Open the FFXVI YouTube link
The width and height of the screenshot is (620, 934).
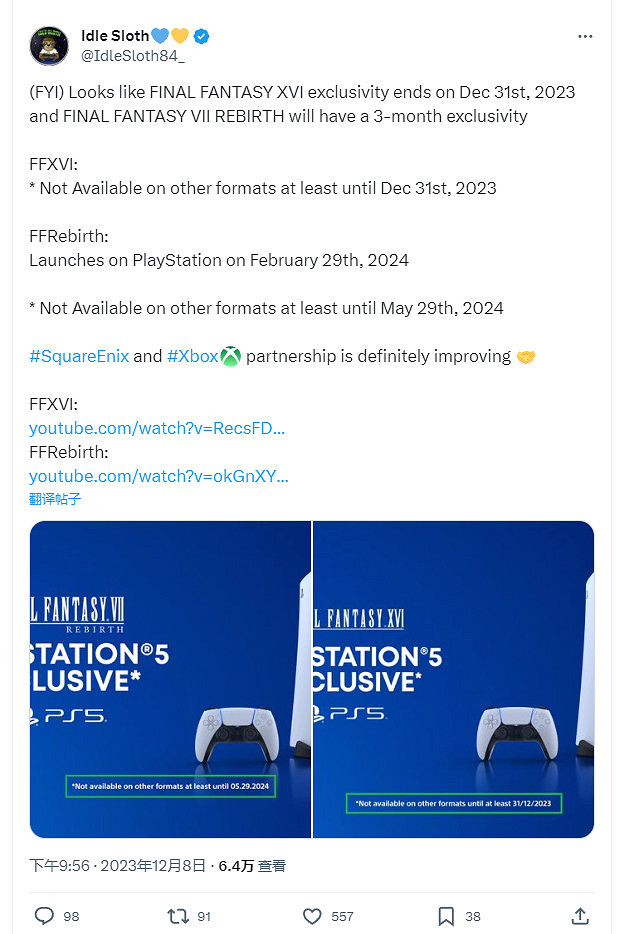point(157,428)
